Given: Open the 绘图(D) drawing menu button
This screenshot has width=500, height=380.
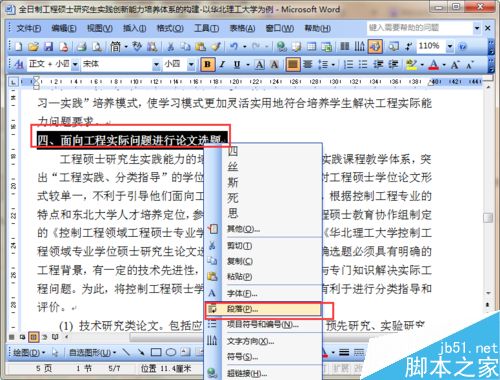Looking at the screenshot, I should tap(29, 352).
